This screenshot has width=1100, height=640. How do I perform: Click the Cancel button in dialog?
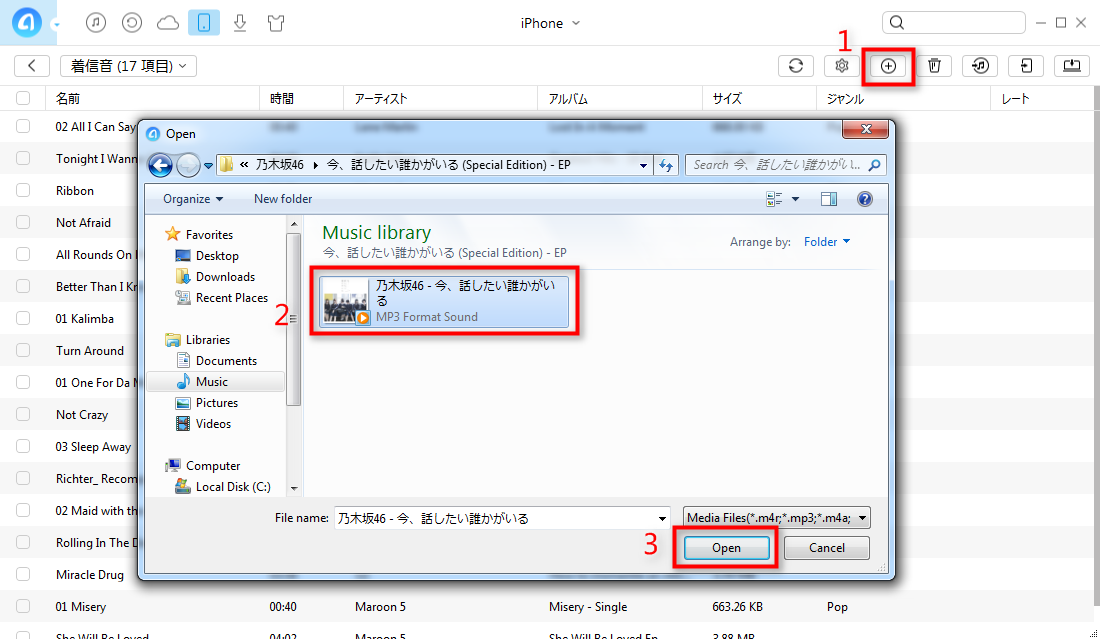(x=826, y=548)
